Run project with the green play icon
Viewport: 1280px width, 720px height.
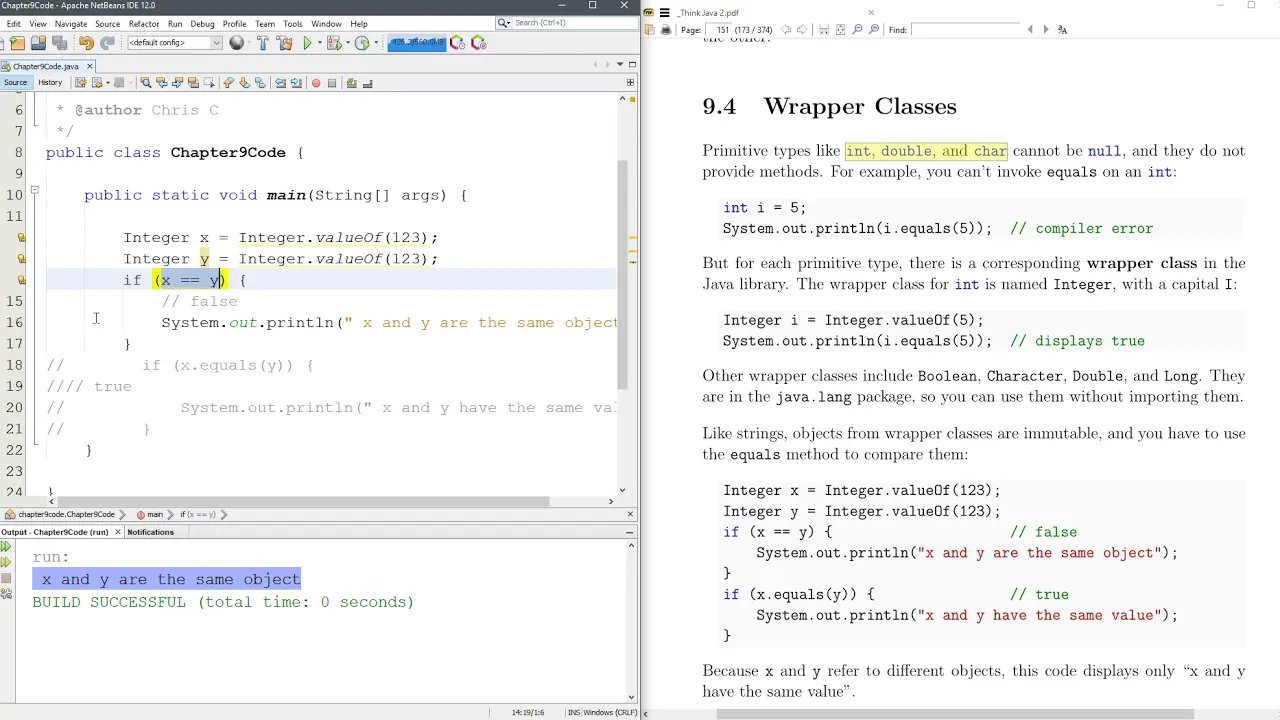308,43
